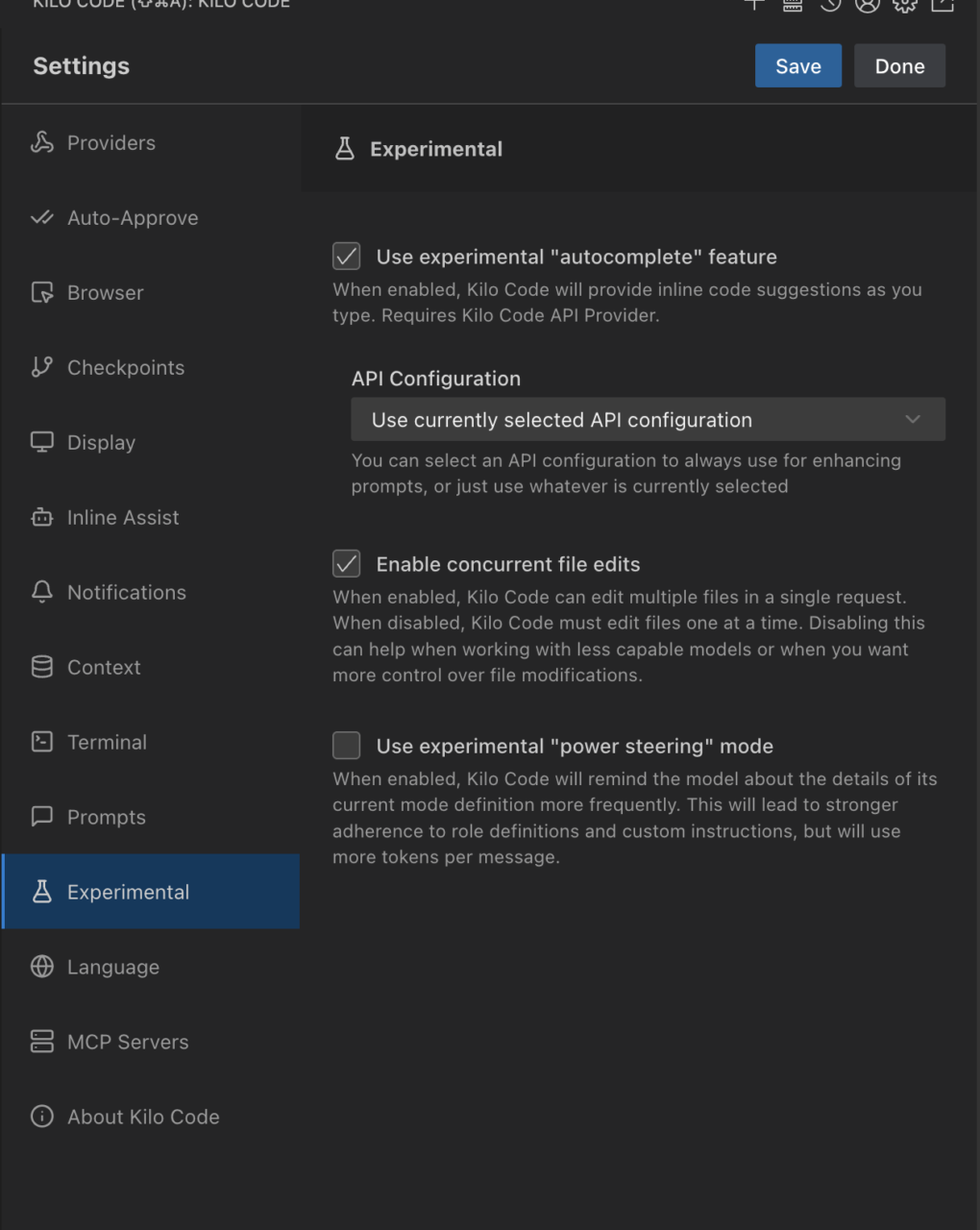The image size is (980, 1230).
Task: Go to the Display settings tab
Action: point(101,442)
